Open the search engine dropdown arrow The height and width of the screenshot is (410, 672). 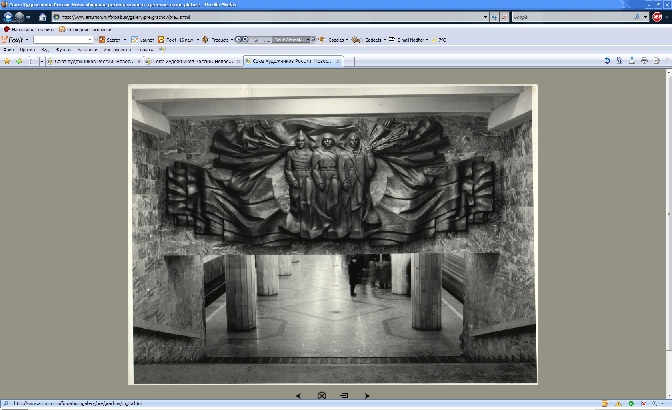645,17
